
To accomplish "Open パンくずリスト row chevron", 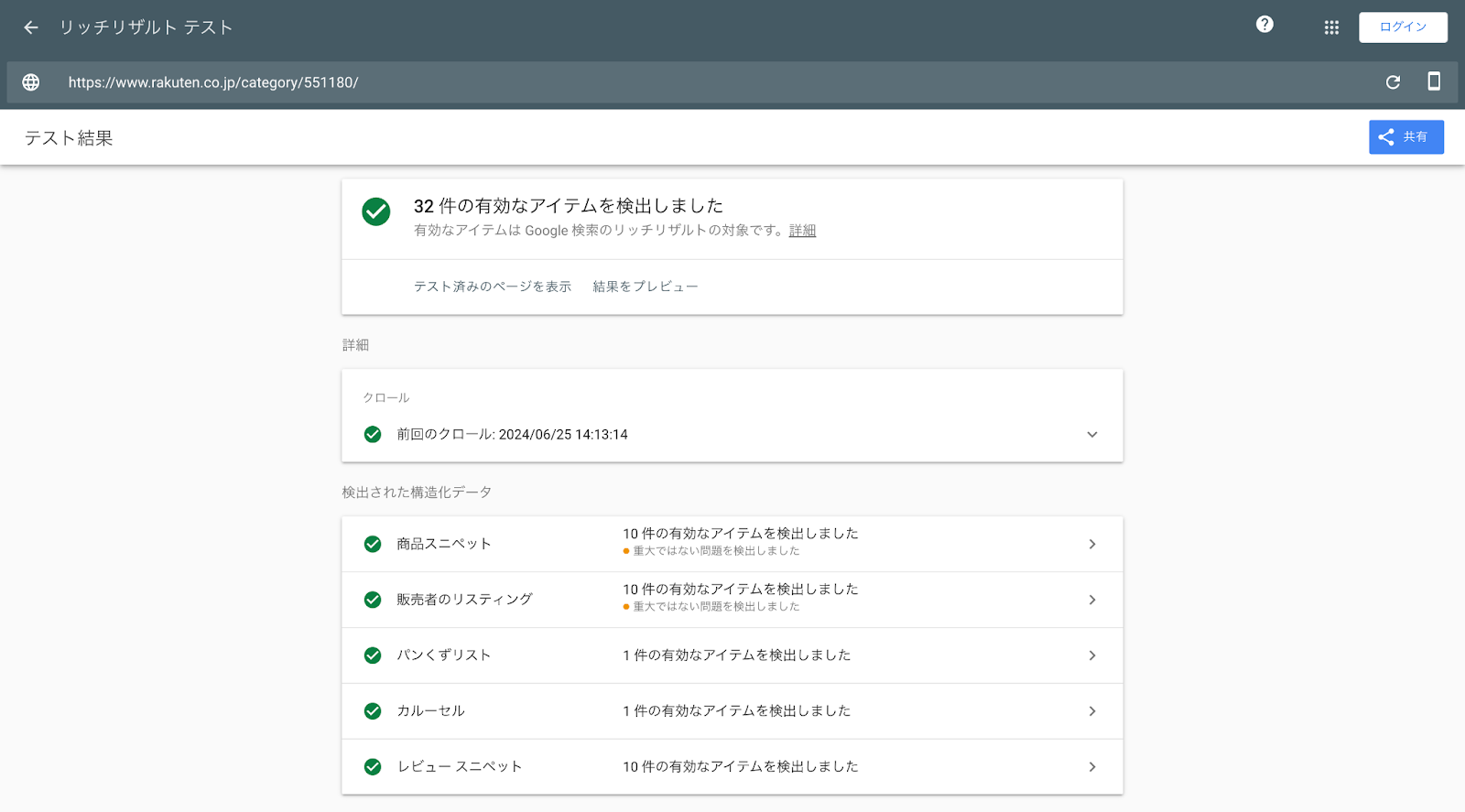I will pos(1092,655).
